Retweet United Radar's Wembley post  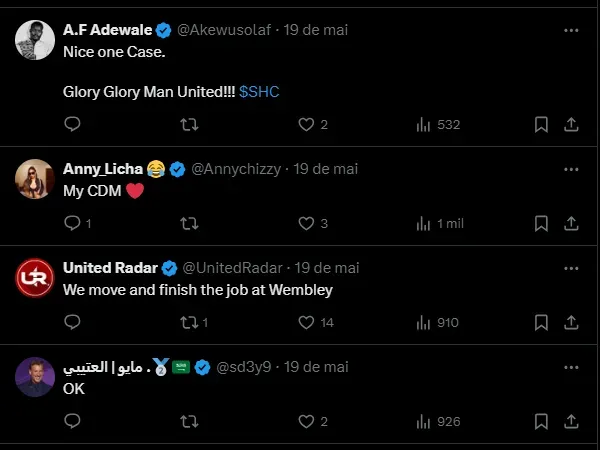[187, 322]
